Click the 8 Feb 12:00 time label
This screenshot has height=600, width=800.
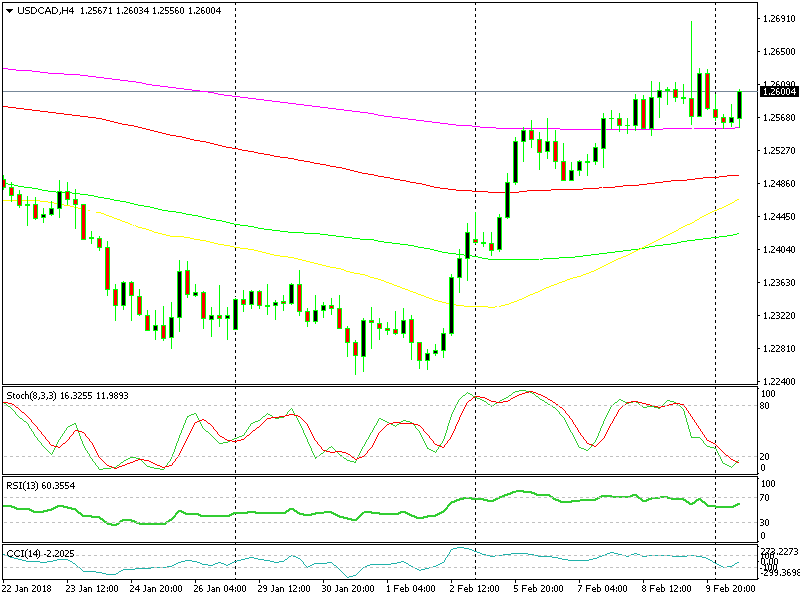click(x=666, y=588)
